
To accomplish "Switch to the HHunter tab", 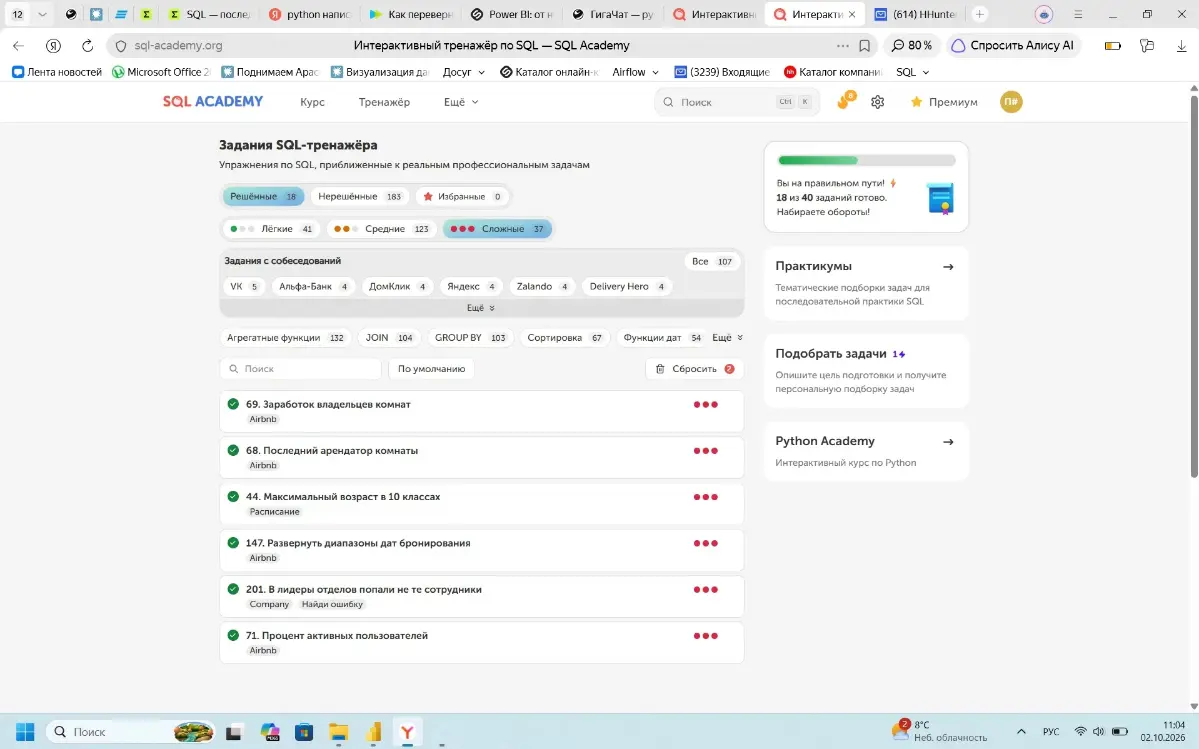I will click(915, 15).
